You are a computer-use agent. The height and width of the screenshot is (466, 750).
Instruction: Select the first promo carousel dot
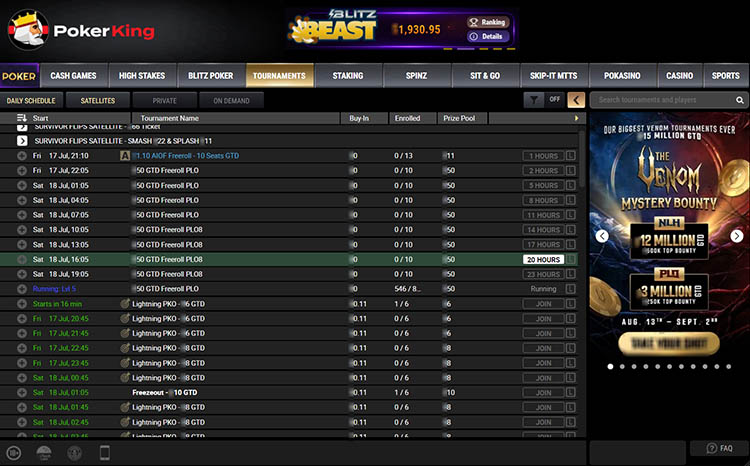click(610, 366)
